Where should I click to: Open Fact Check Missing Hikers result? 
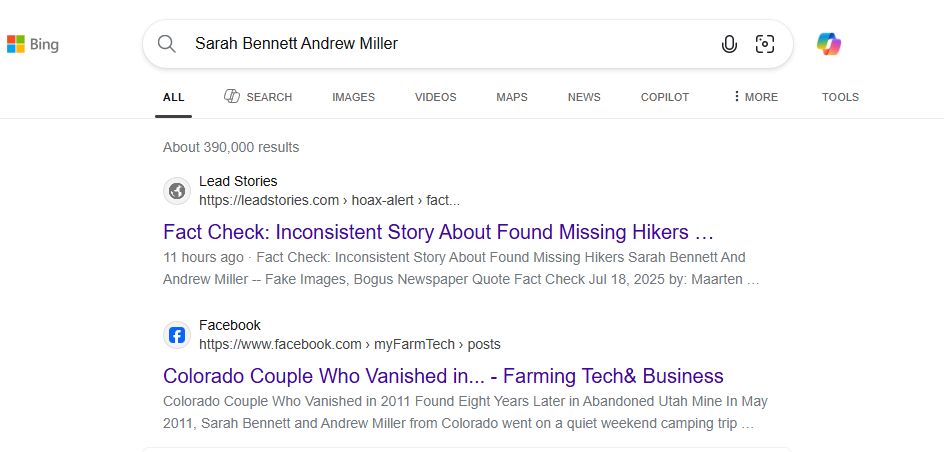[x=438, y=232]
